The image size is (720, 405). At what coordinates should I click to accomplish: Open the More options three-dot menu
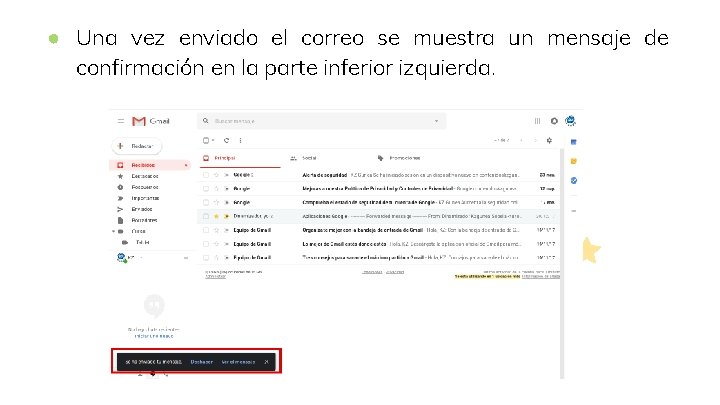coord(240,141)
